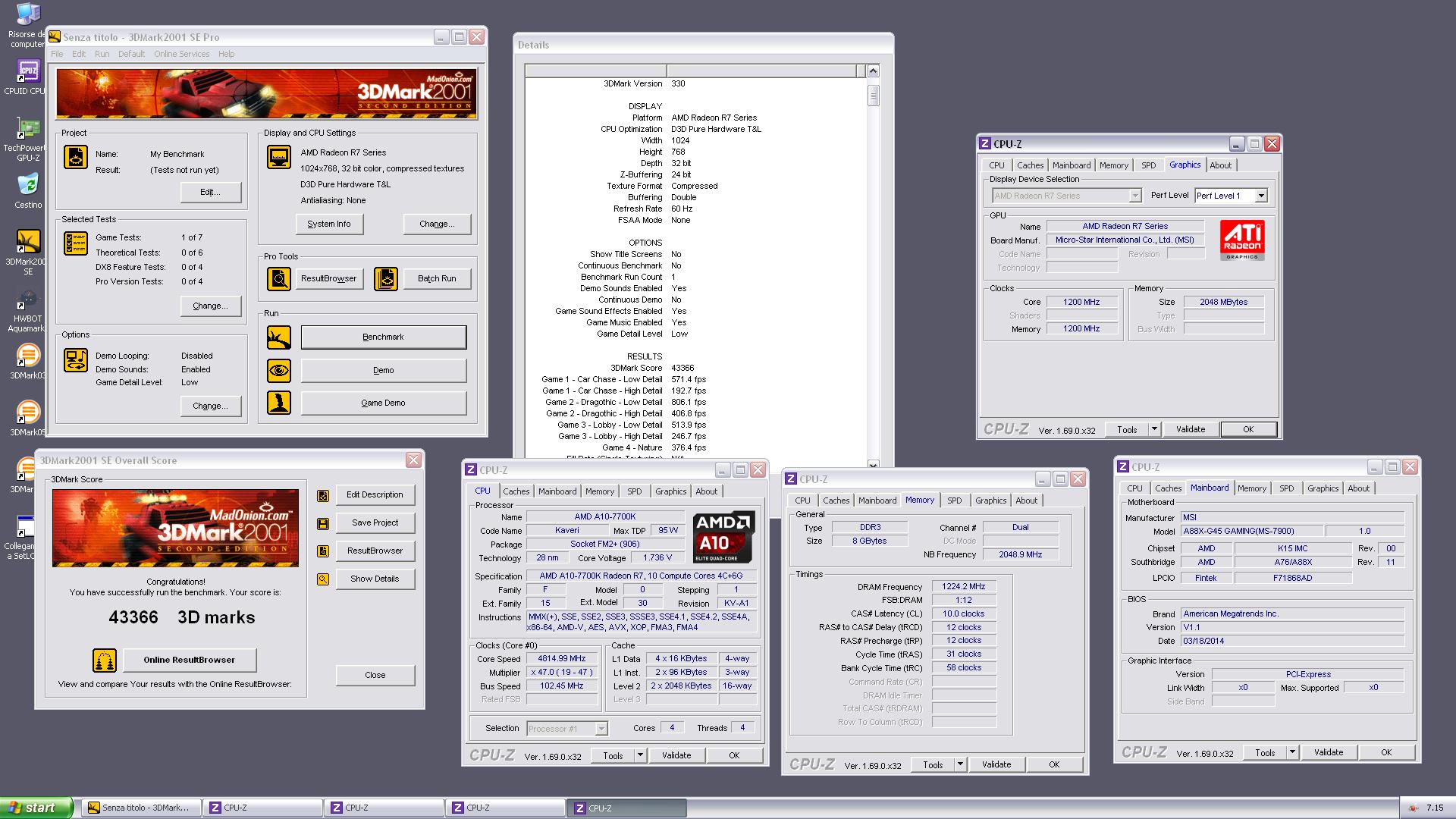
Task: Click the Display and CPU Settings monitor icon
Action: 279,157
